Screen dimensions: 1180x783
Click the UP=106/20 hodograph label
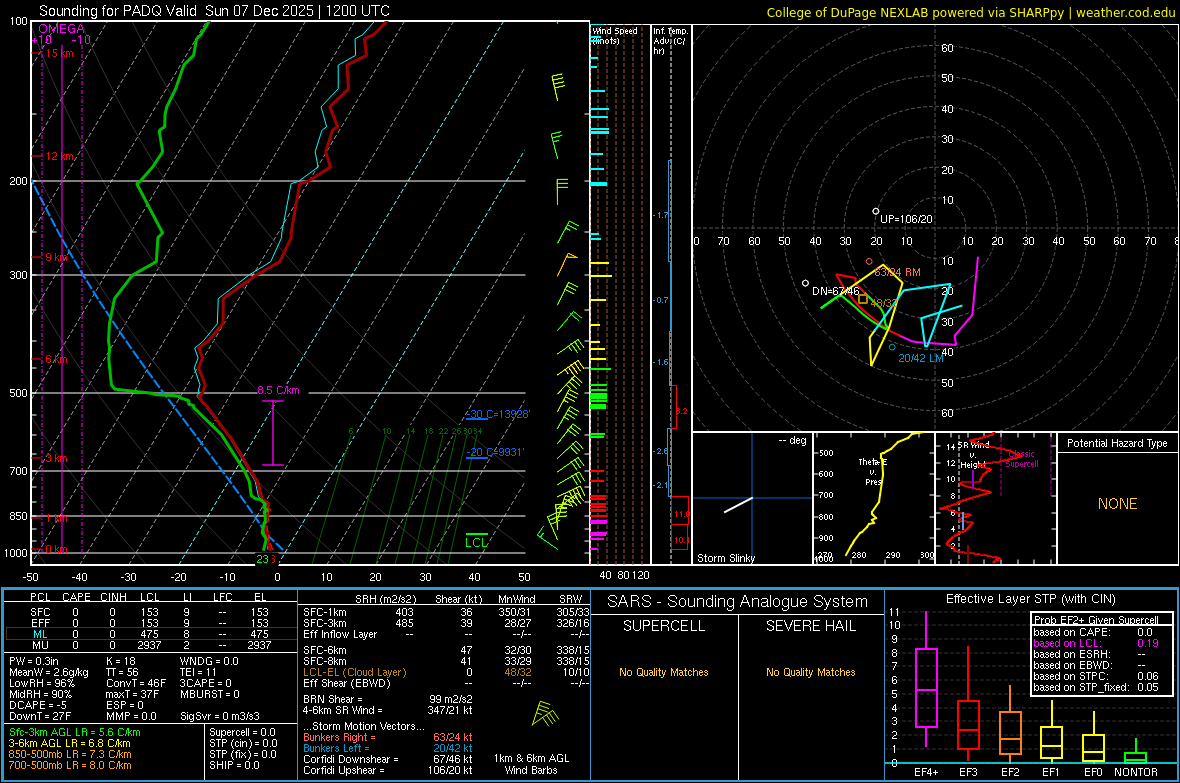906,219
